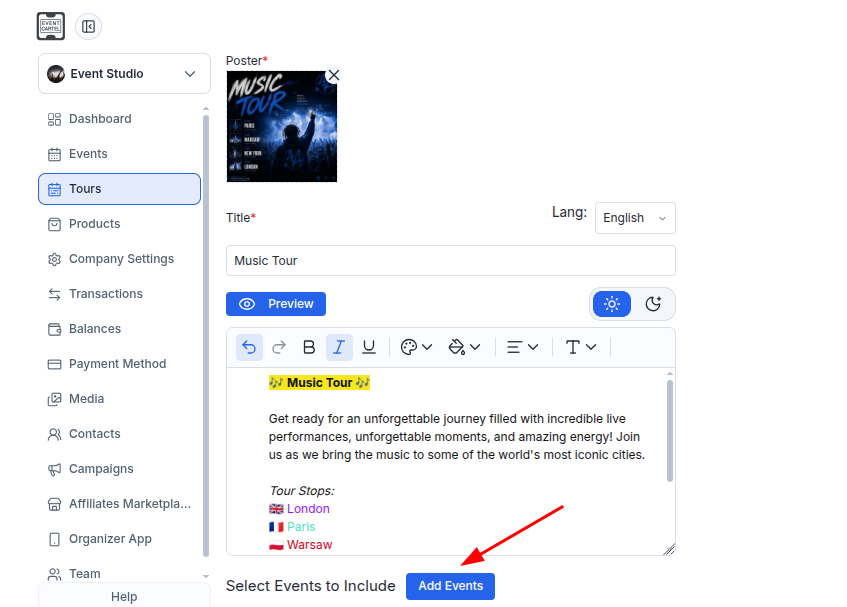
Task: Toggle underline formatting
Action: click(x=369, y=347)
